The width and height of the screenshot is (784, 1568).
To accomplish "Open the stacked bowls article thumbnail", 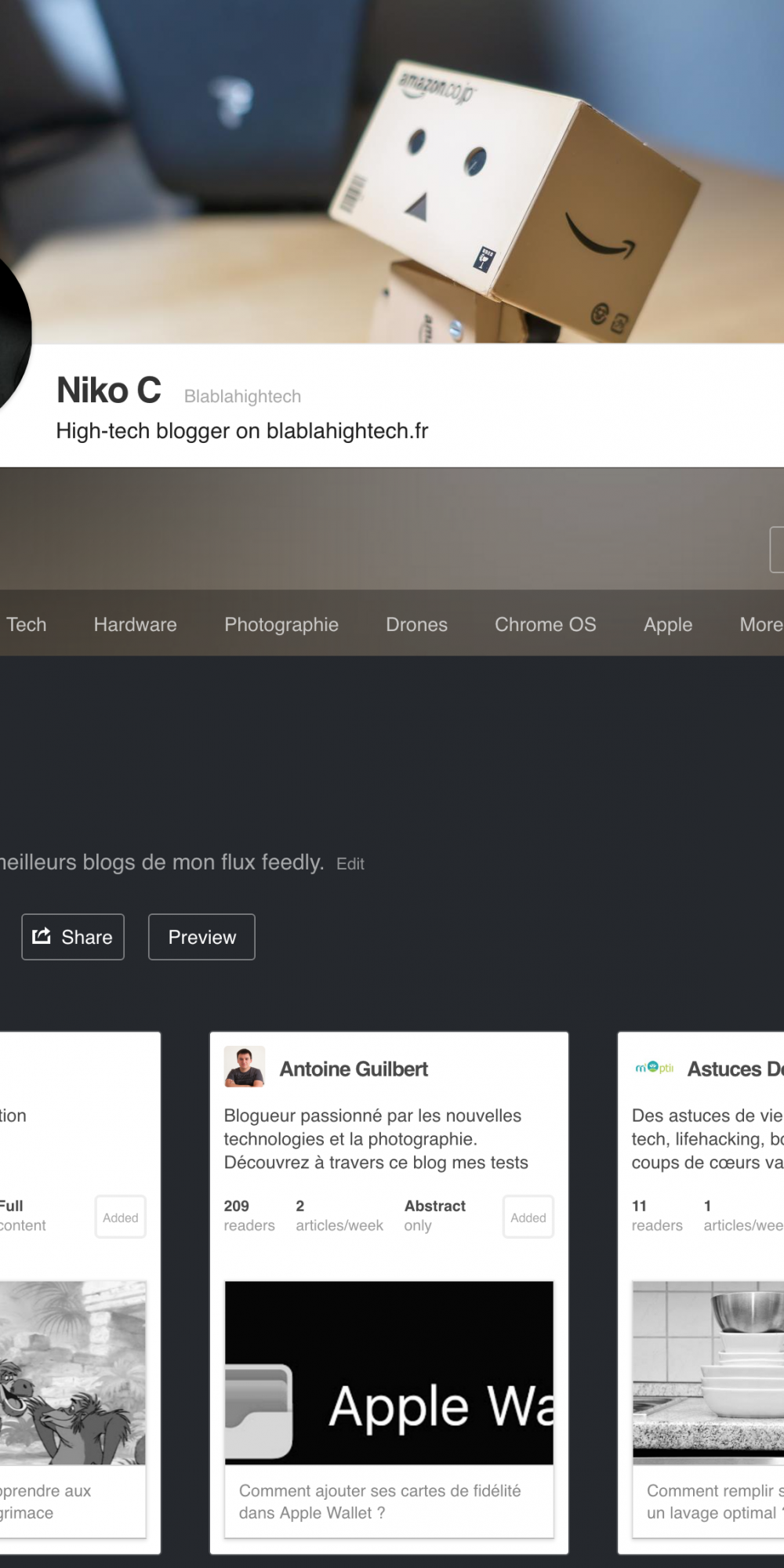I will 708,1373.
